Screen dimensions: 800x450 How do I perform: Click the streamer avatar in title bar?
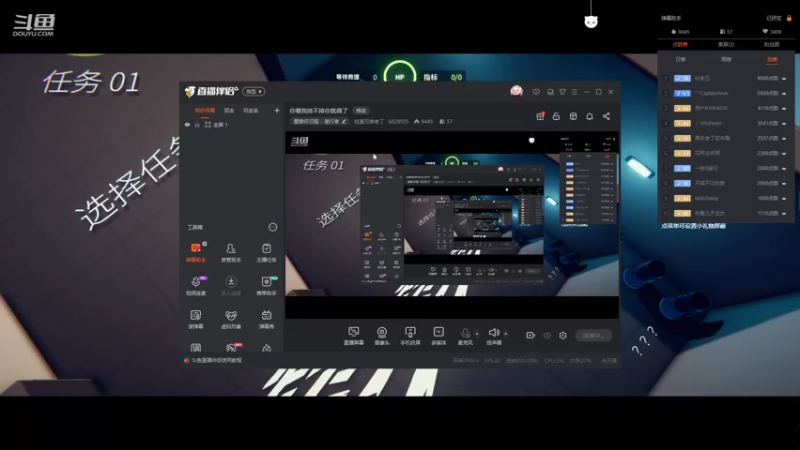coord(516,91)
